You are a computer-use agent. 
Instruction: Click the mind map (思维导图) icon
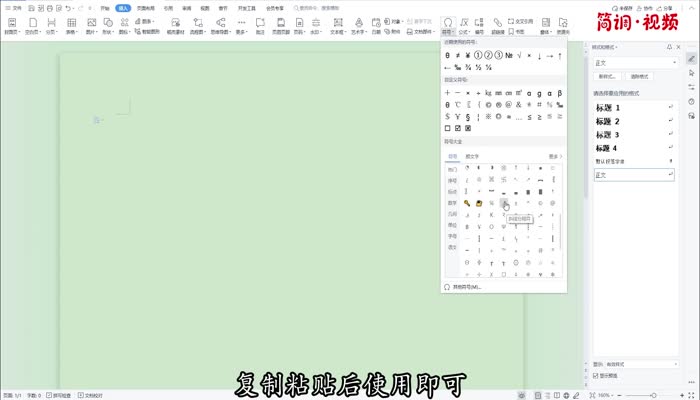pos(221,22)
